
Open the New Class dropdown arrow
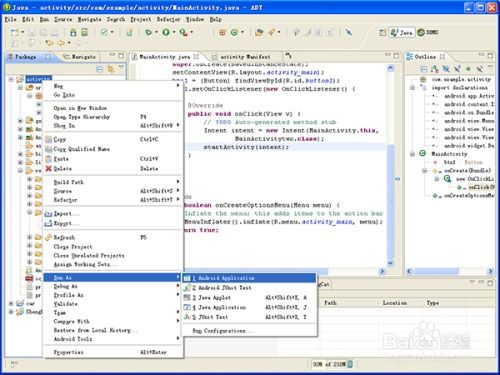point(242,32)
